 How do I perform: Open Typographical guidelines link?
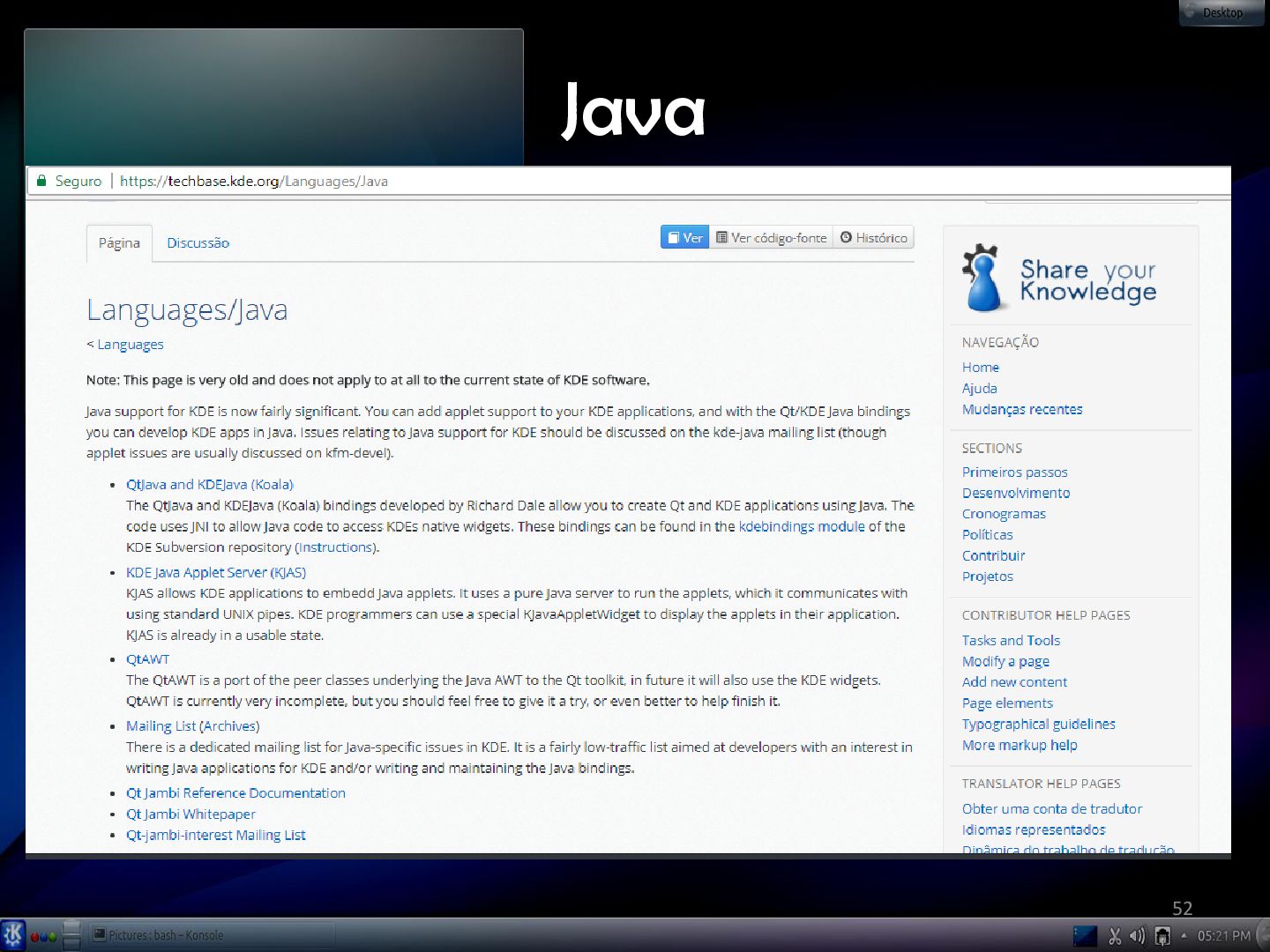[1039, 725]
